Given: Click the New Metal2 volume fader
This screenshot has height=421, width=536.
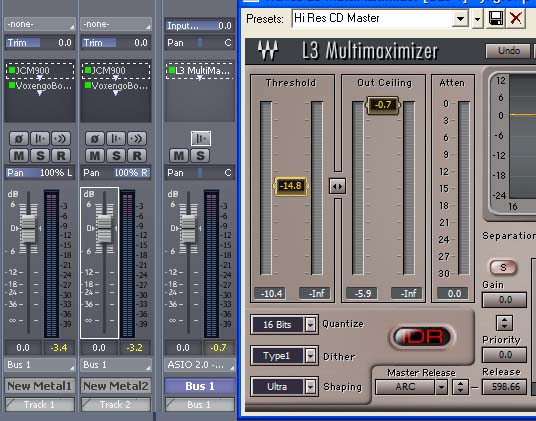Looking at the screenshot, I should 104,228.
